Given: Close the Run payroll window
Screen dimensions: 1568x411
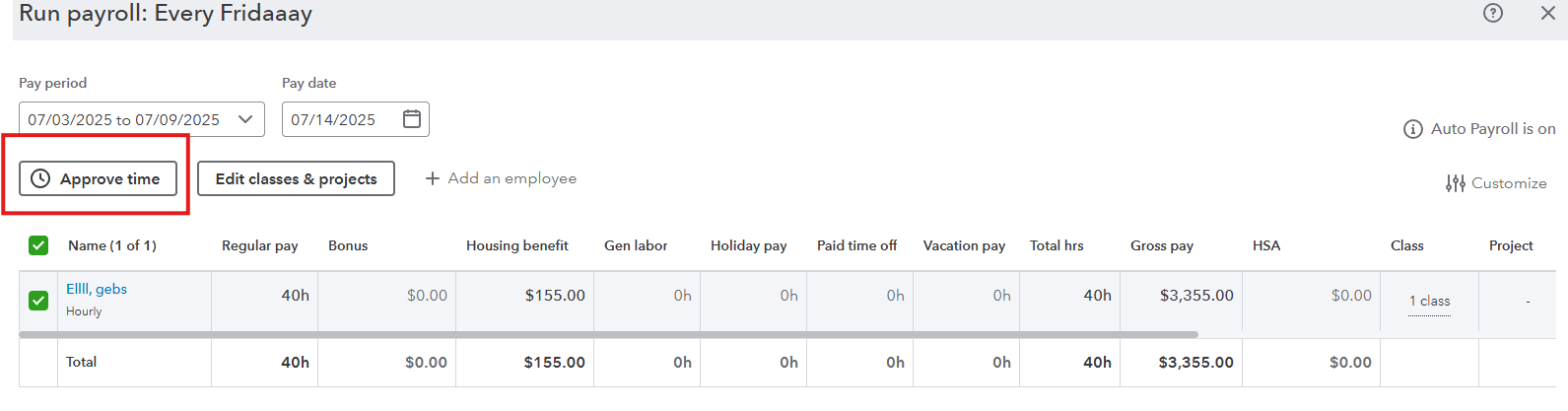Looking at the screenshot, I should coord(1548,13).
